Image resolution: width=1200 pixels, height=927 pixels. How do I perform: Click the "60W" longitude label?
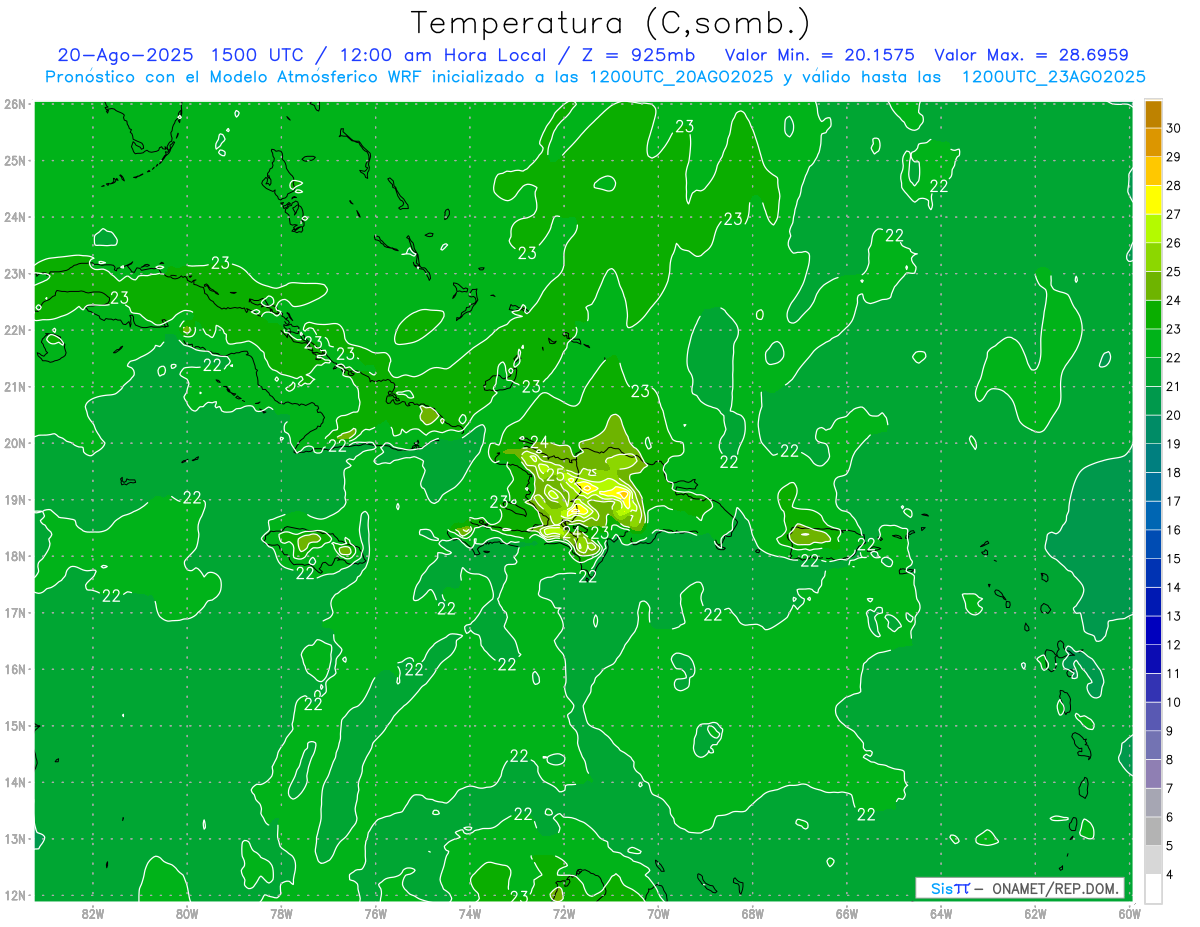[1129, 913]
